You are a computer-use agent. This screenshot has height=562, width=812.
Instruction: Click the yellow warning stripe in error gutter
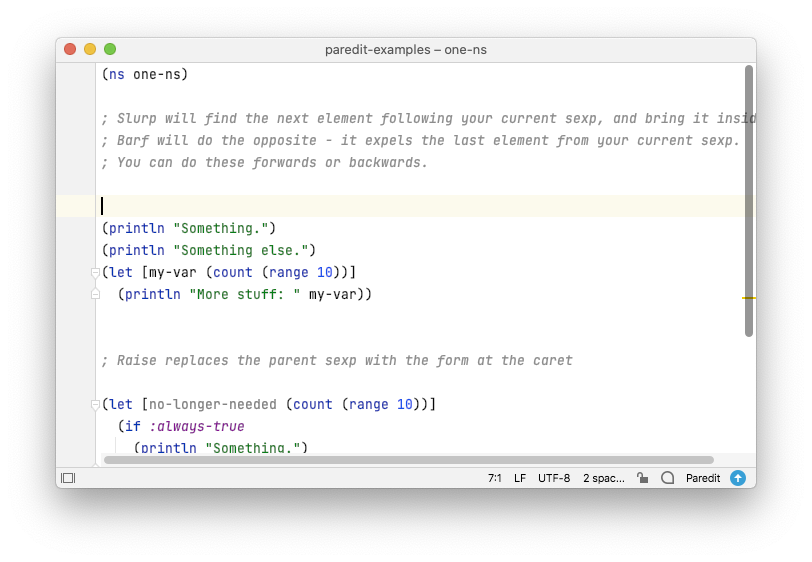(749, 298)
